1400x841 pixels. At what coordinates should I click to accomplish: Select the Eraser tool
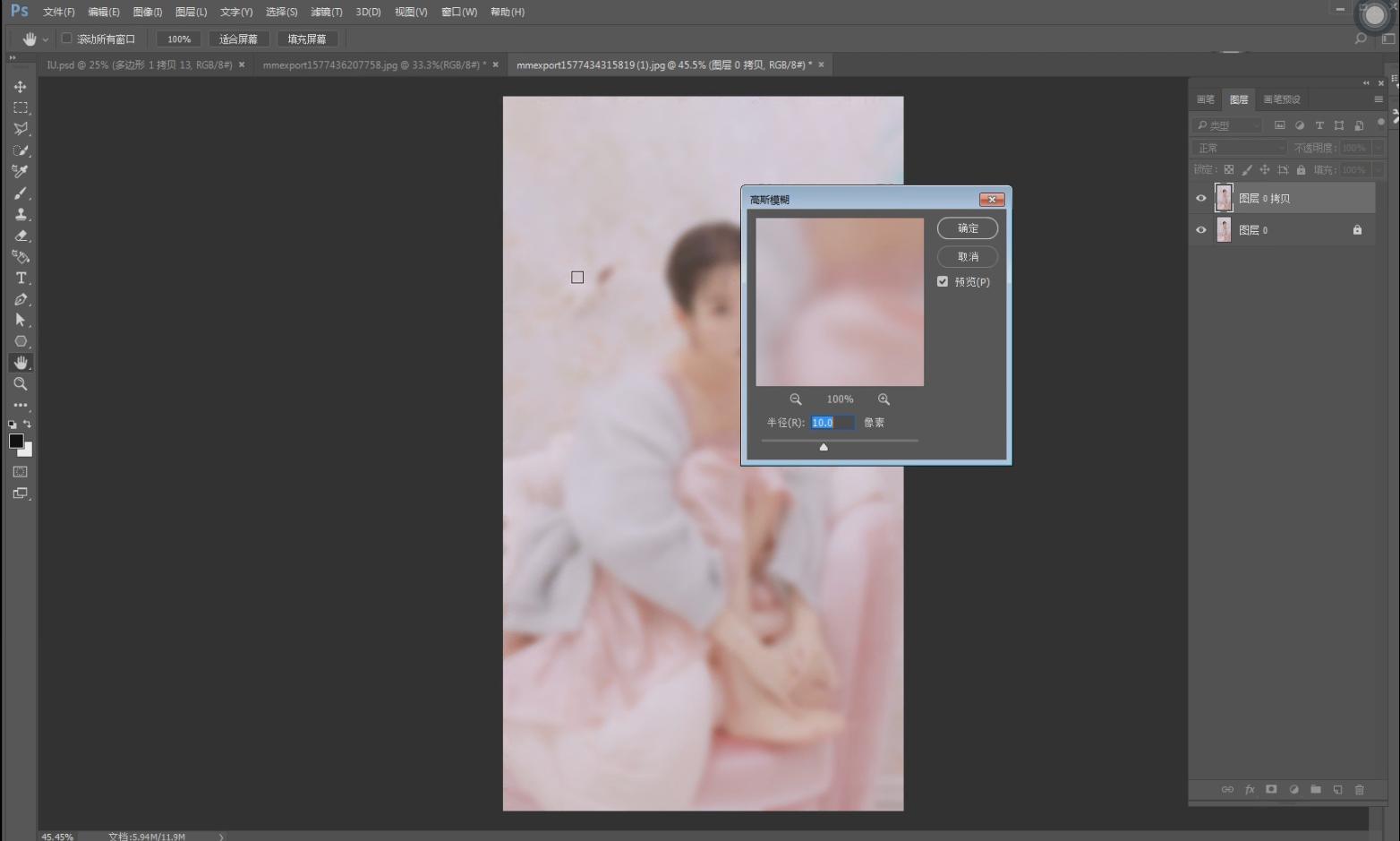point(20,236)
